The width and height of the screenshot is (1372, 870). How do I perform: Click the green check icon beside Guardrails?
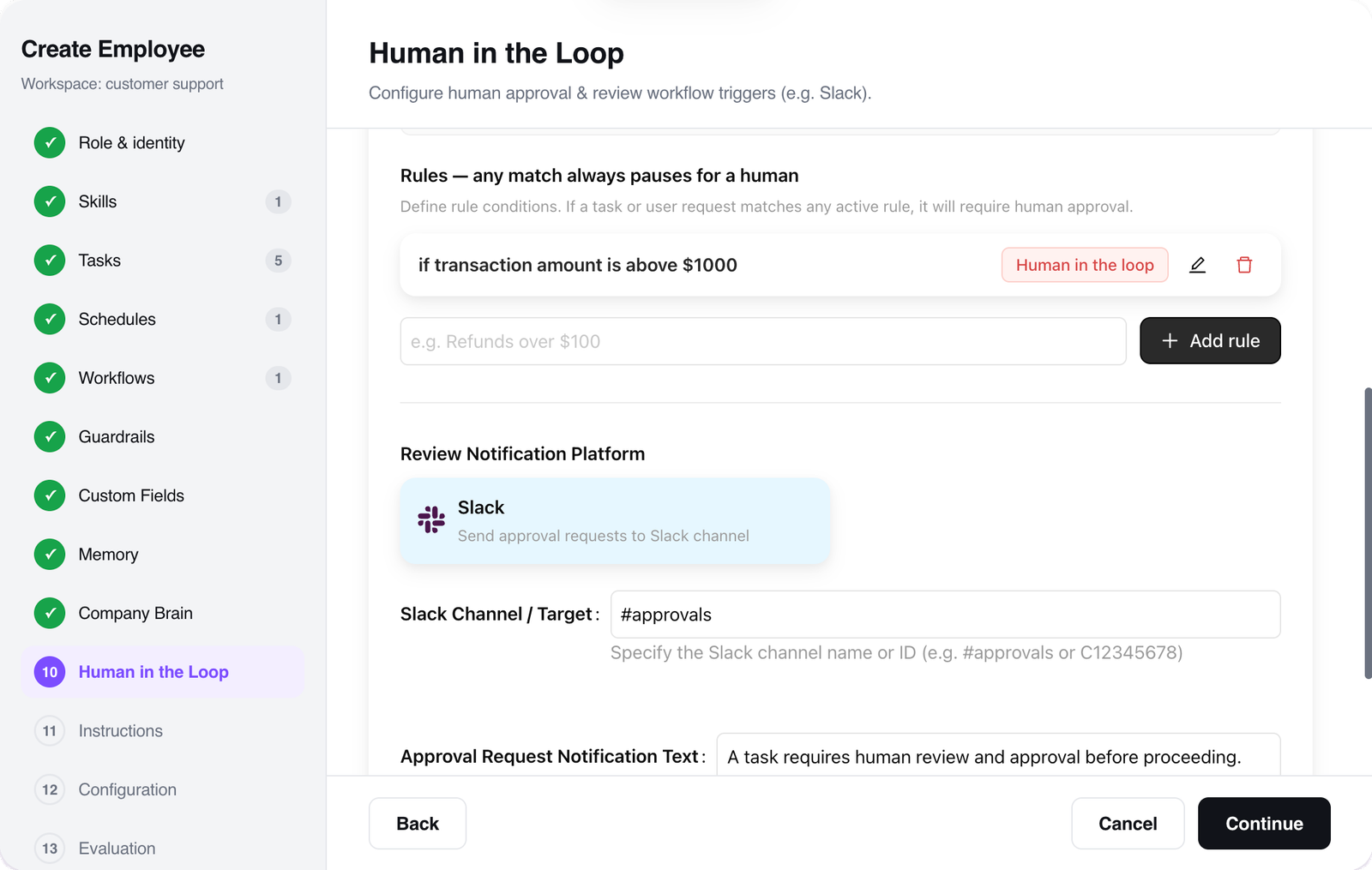coord(50,437)
